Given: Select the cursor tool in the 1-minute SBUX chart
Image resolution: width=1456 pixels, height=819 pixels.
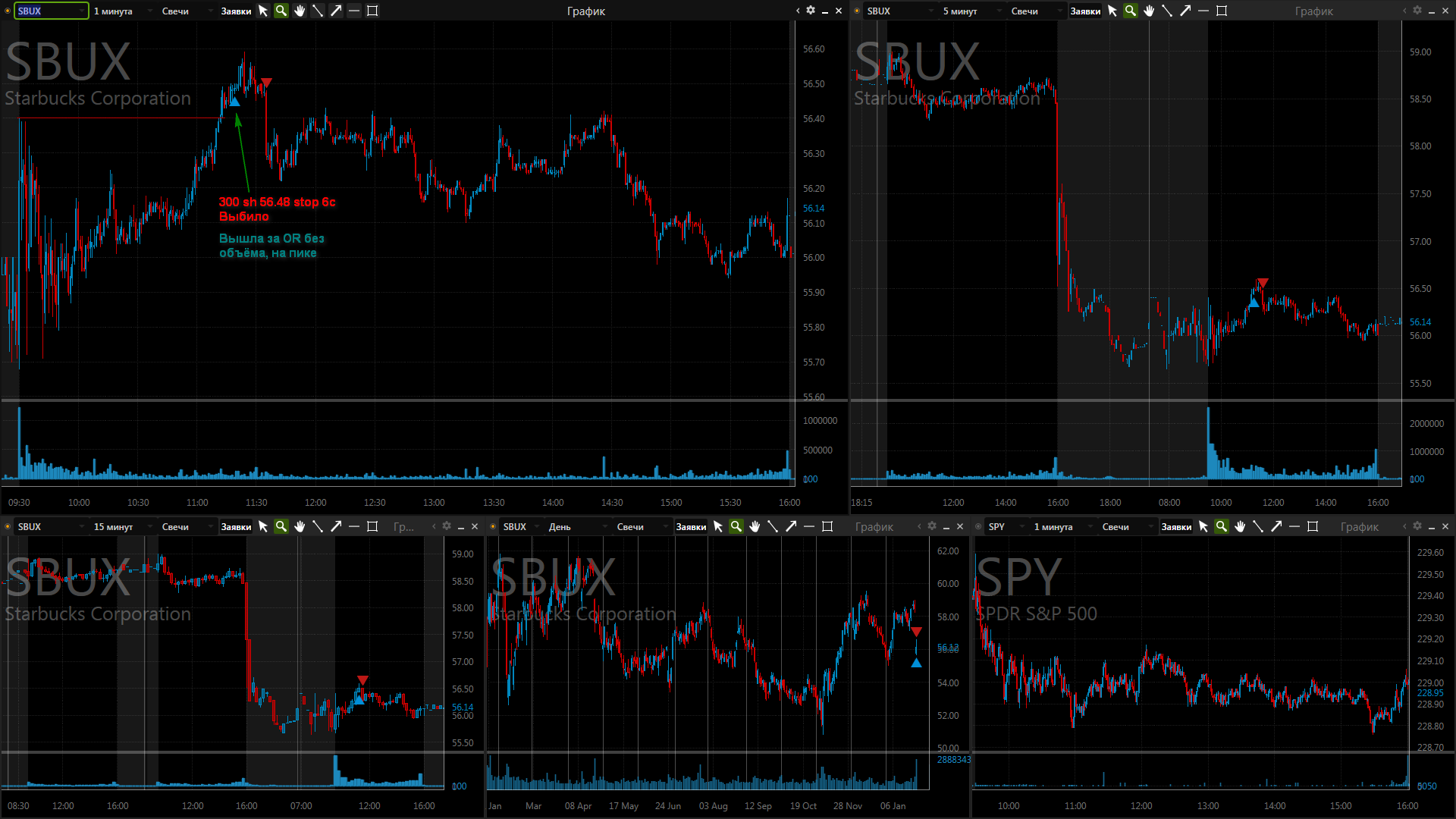Looking at the screenshot, I should tap(263, 11).
